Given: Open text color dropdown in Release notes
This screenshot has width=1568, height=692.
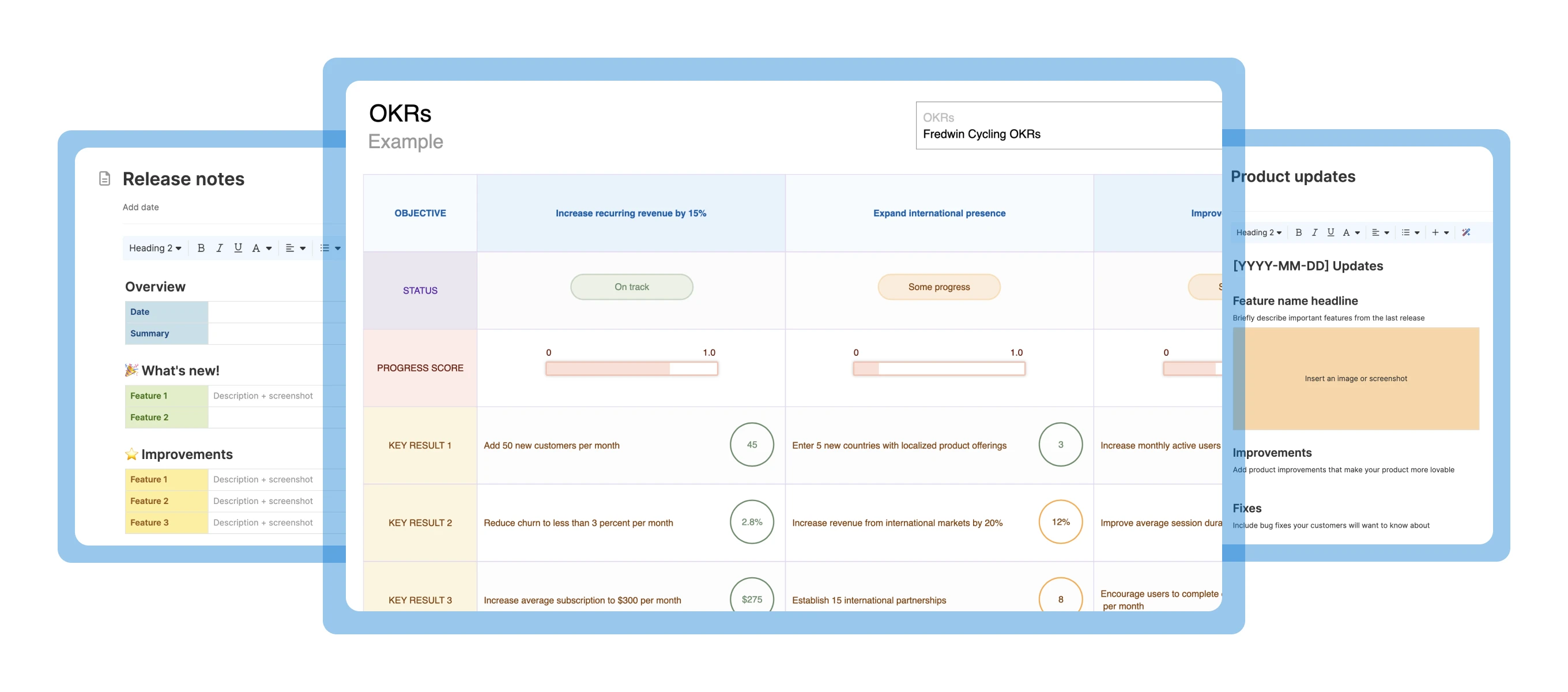Looking at the screenshot, I should click(x=261, y=248).
